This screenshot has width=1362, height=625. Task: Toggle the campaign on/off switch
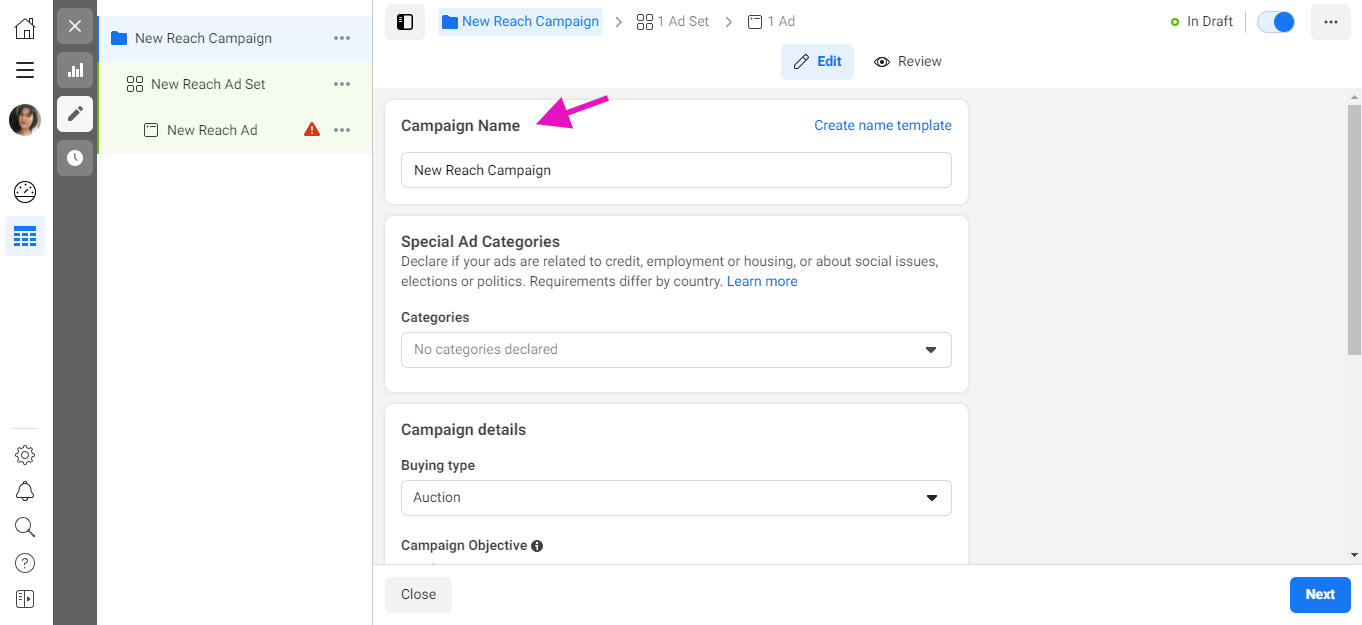(1276, 22)
